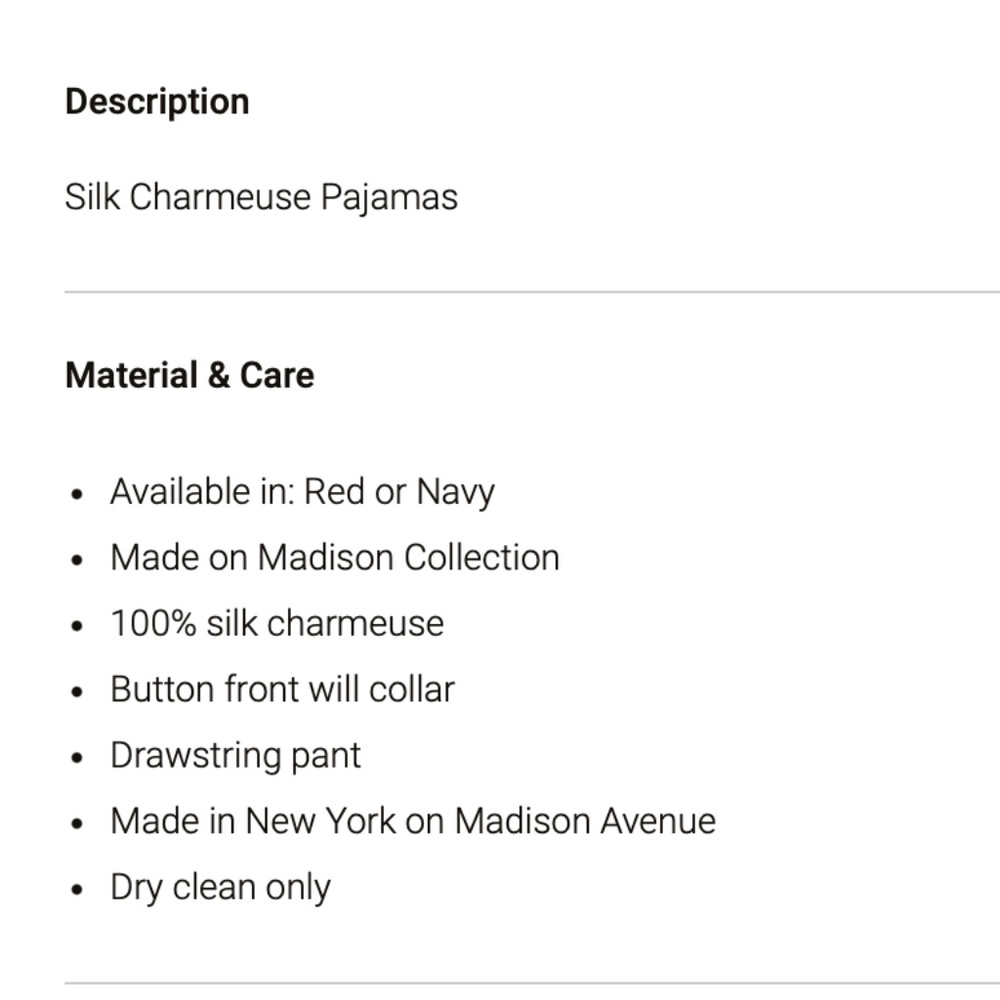The image size is (1000, 1000).
Task: Click the bullet beside Dry clean only
Action: click(x=77, y=889)
